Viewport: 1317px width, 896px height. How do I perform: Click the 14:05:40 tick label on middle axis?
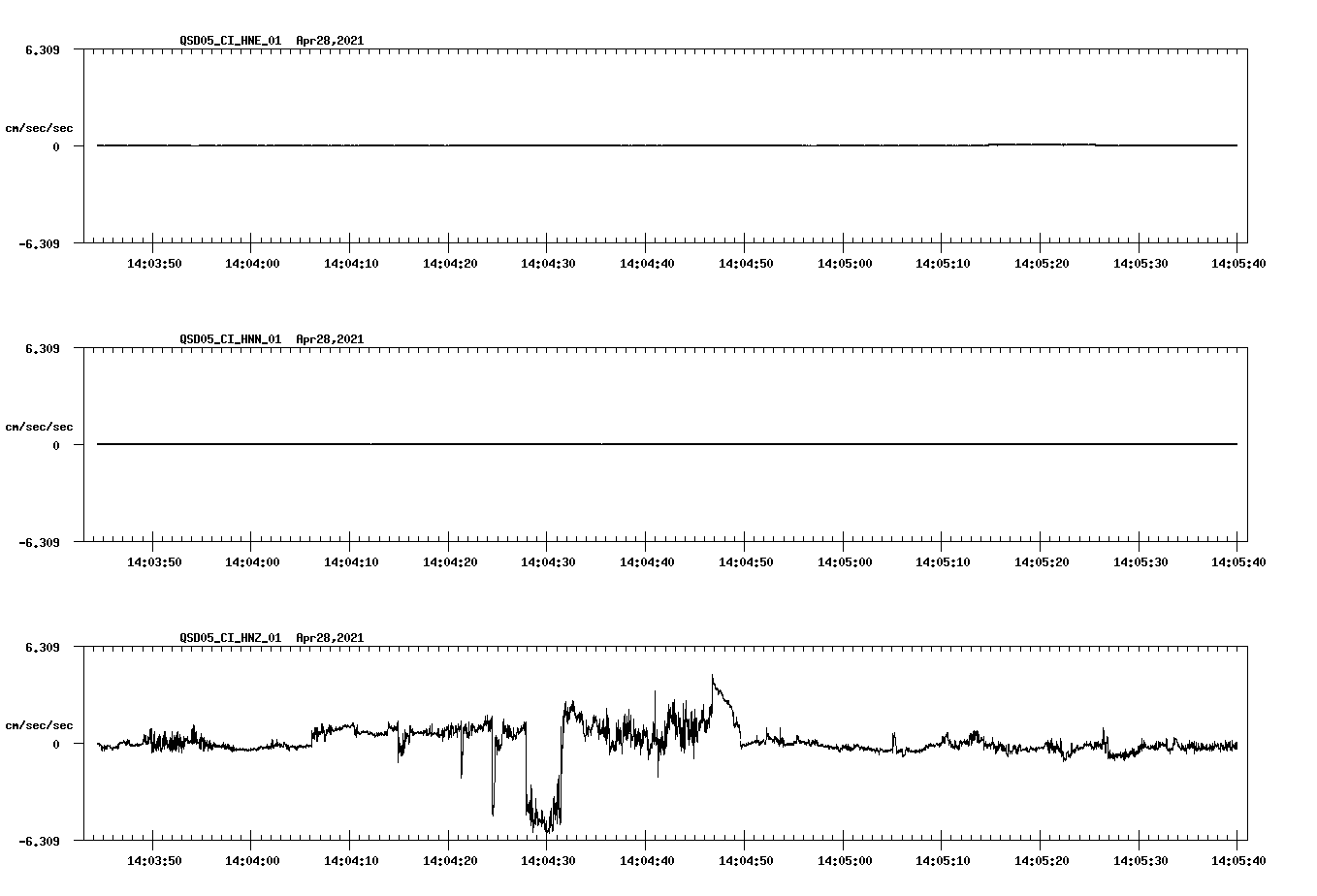[x=1237, y=560]
